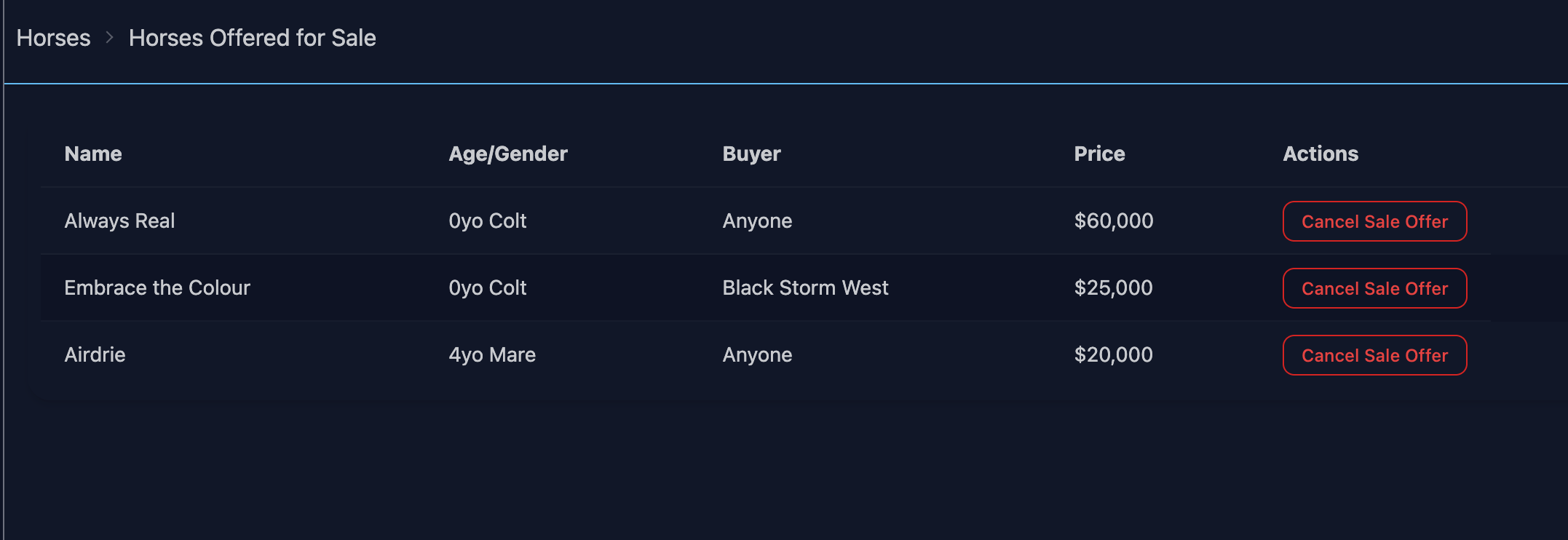Click the buyer Black Storm West
Viewport: 1568px width, 540px height.
(x=805, y=287)
